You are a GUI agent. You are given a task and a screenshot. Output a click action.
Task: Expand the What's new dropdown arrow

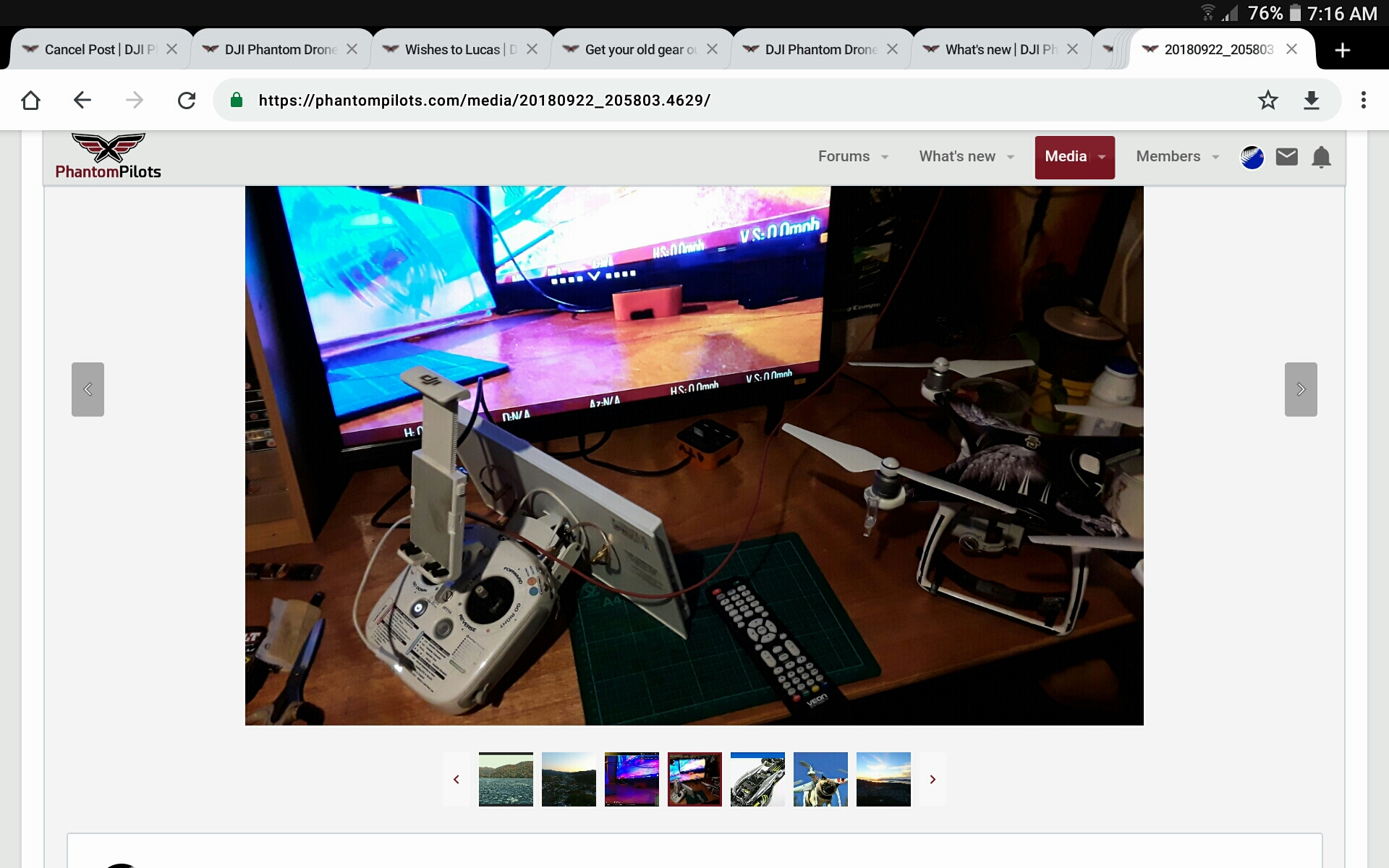point(1011,157)
